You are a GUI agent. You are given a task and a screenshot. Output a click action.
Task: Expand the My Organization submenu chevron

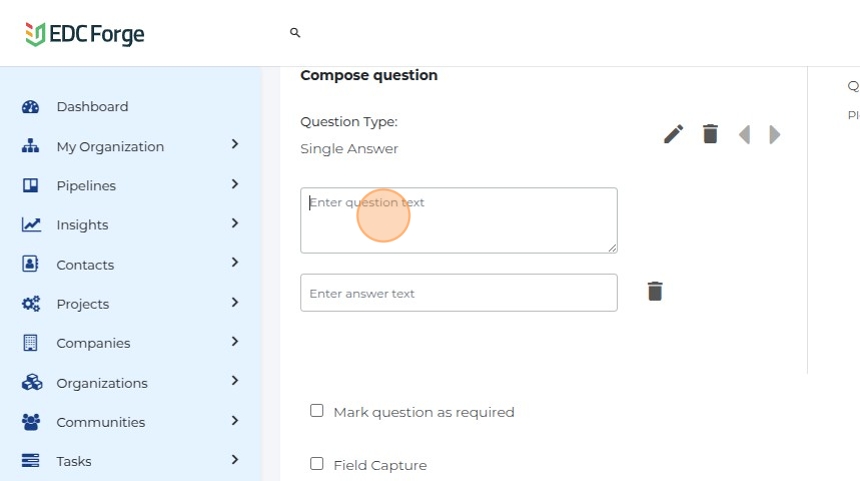click(x=235, y=145)
